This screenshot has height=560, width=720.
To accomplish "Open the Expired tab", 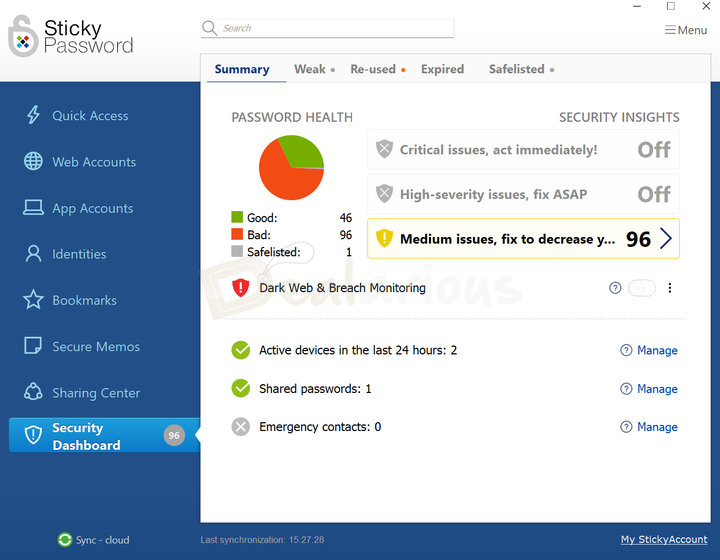I will coord(443,69).
